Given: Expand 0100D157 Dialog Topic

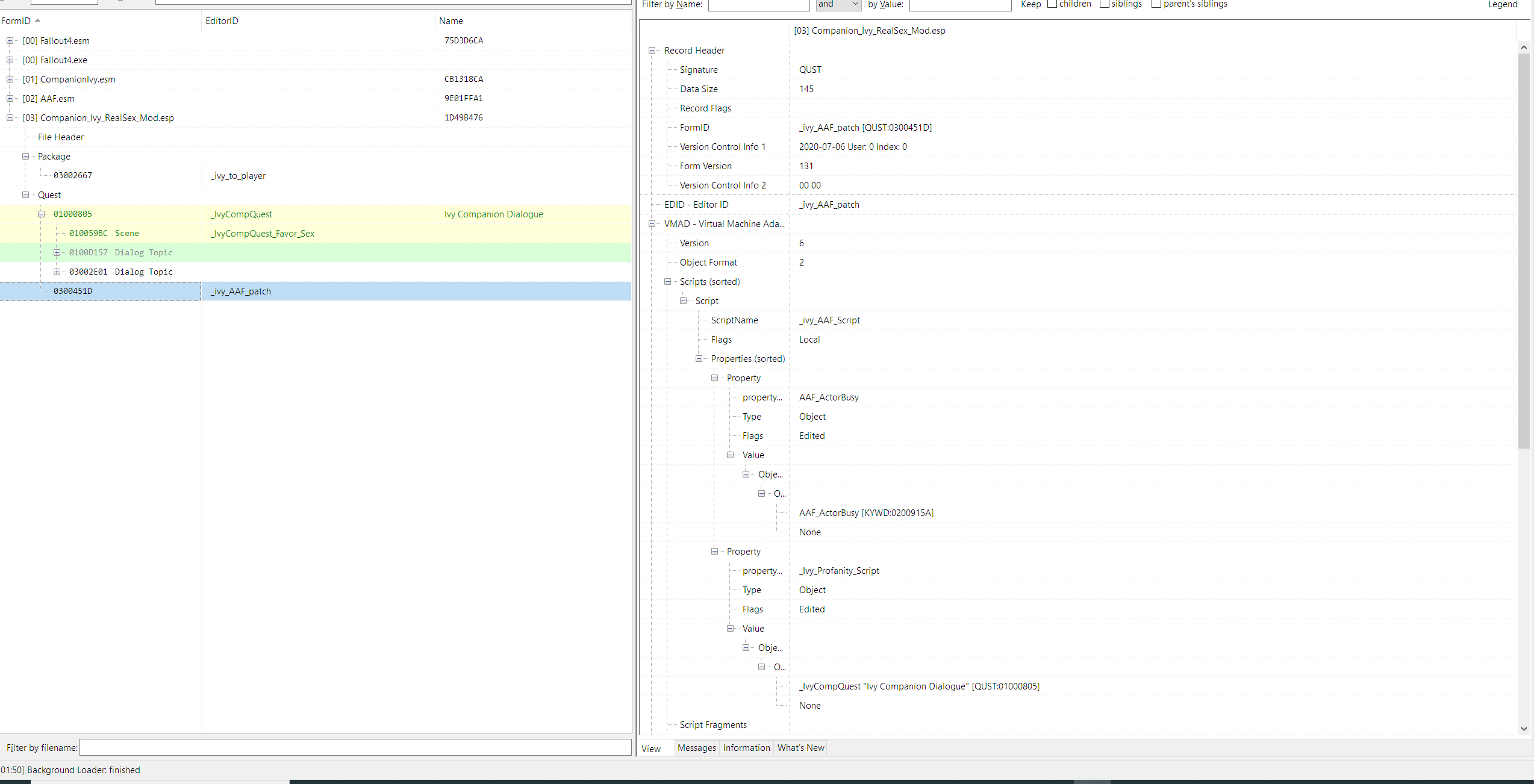Looking at the screenshot, I should click(x=57, y=253).
